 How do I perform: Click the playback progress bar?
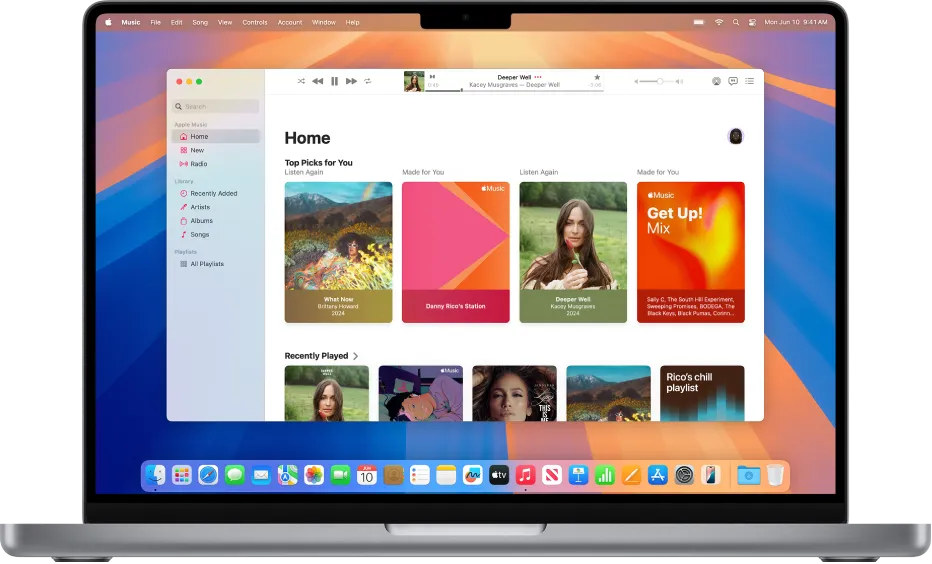tap(515, 90)
